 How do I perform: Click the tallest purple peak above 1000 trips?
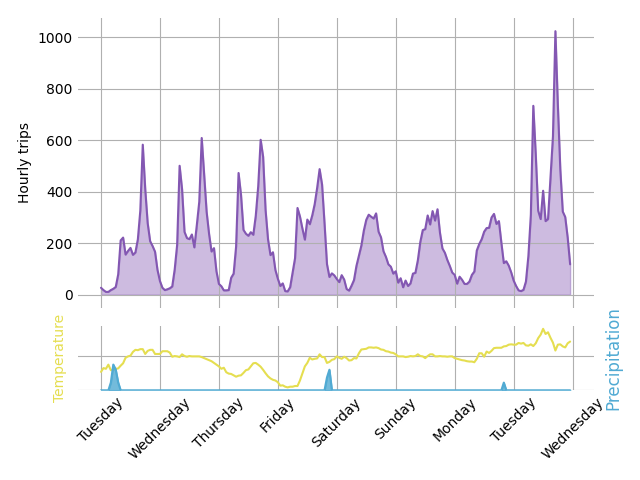555,33
